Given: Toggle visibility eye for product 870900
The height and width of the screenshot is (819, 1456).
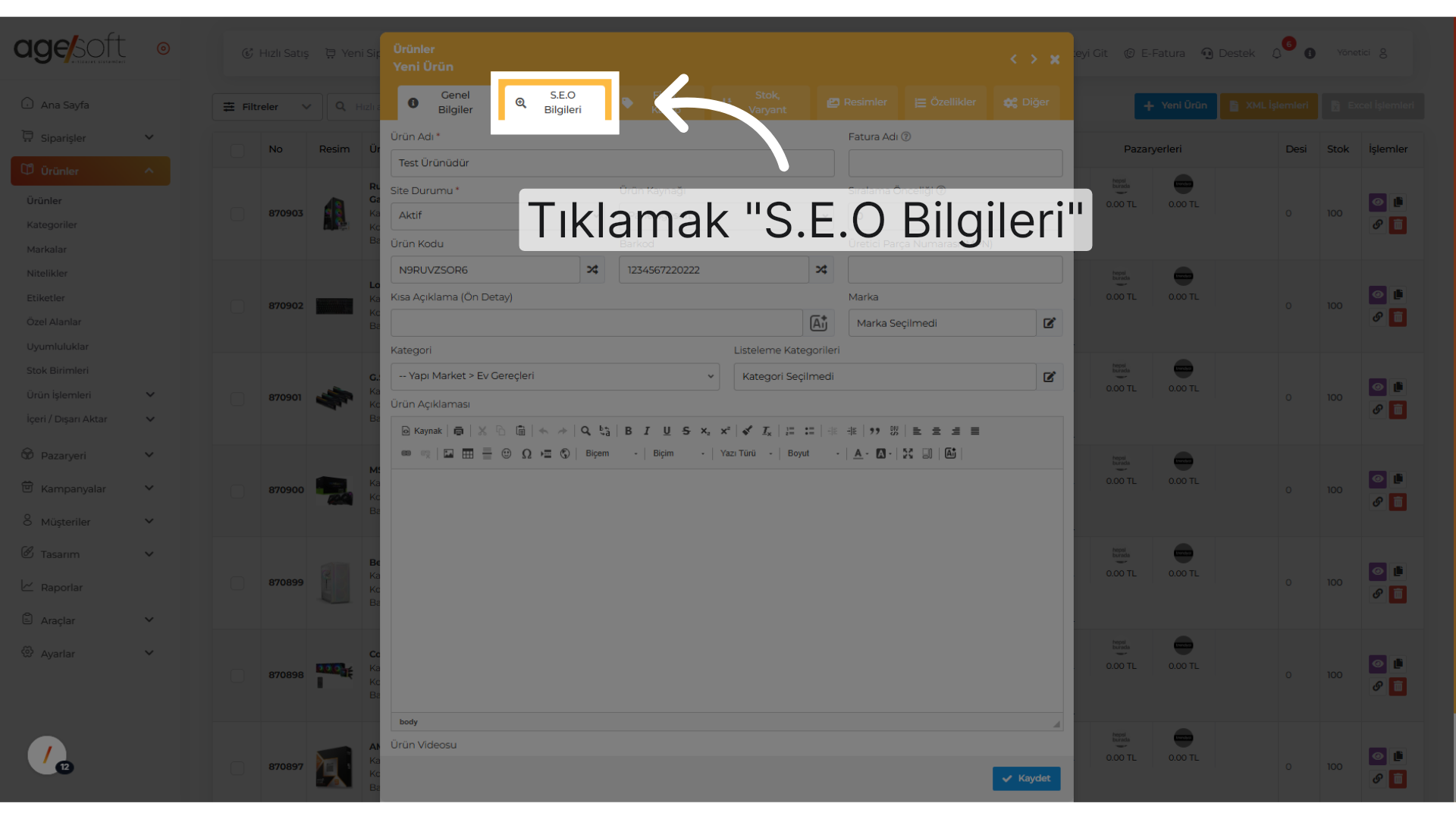Looking at the screenshot, I should (x=1378, y=479).
